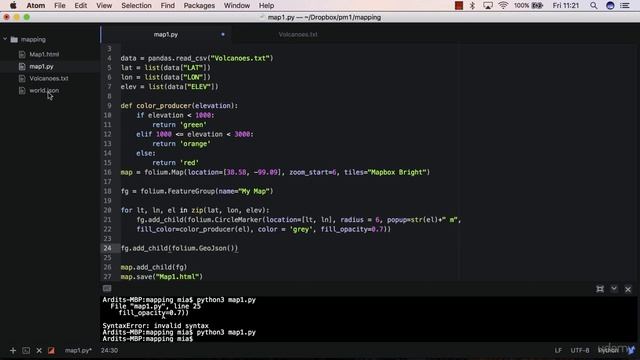
Task: Open the Find menu
Action: [x=167, y=5]
